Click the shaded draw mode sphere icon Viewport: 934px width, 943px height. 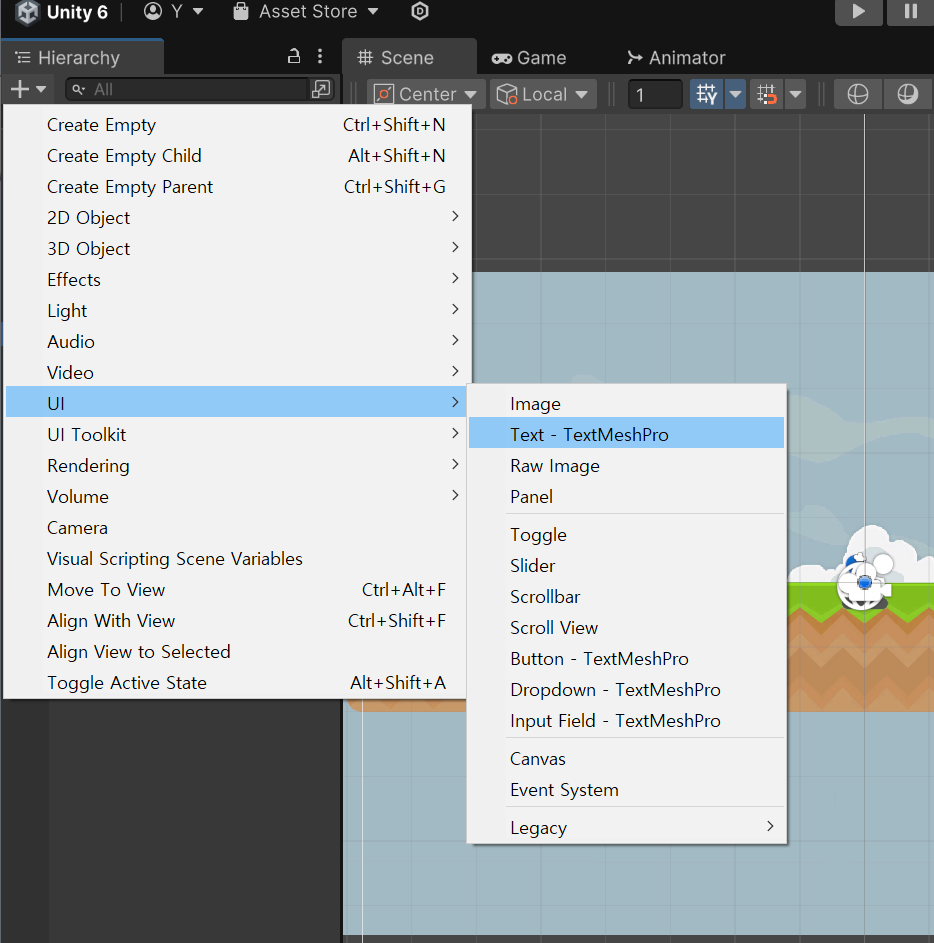coord(908,94)
